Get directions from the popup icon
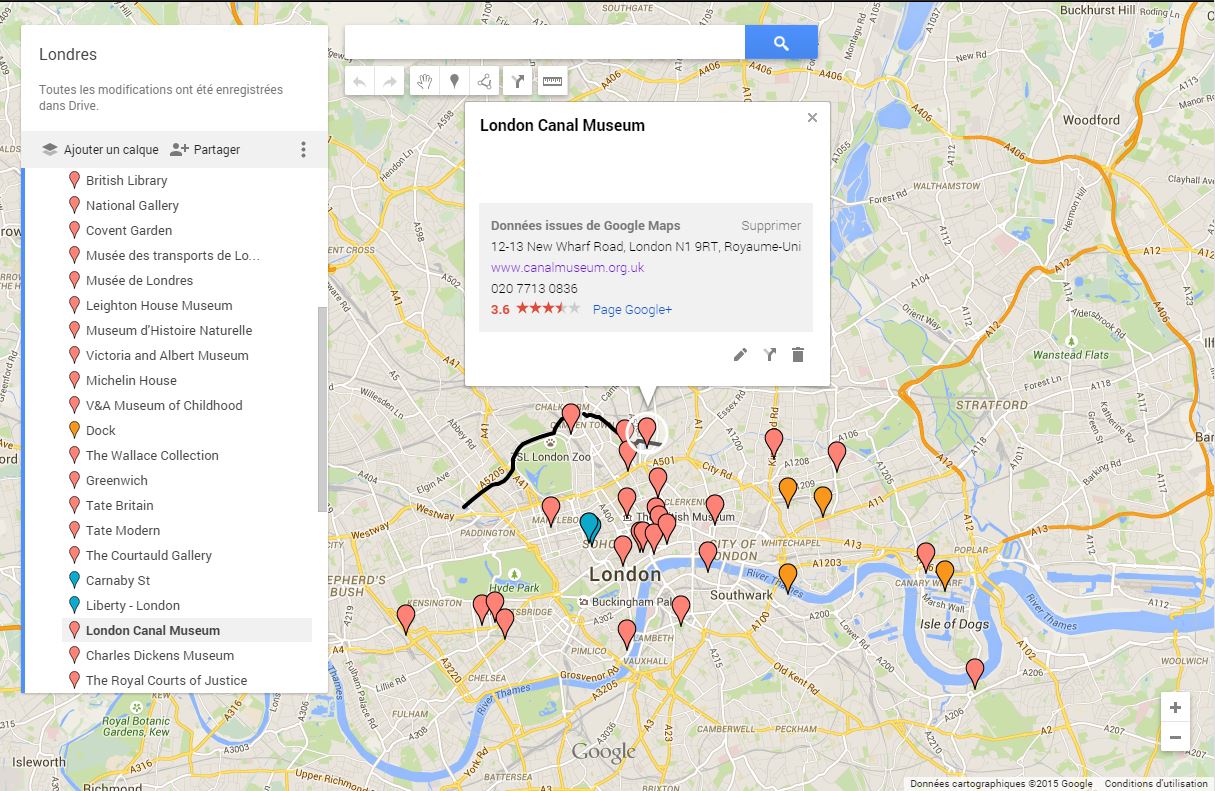 (769, 354)
